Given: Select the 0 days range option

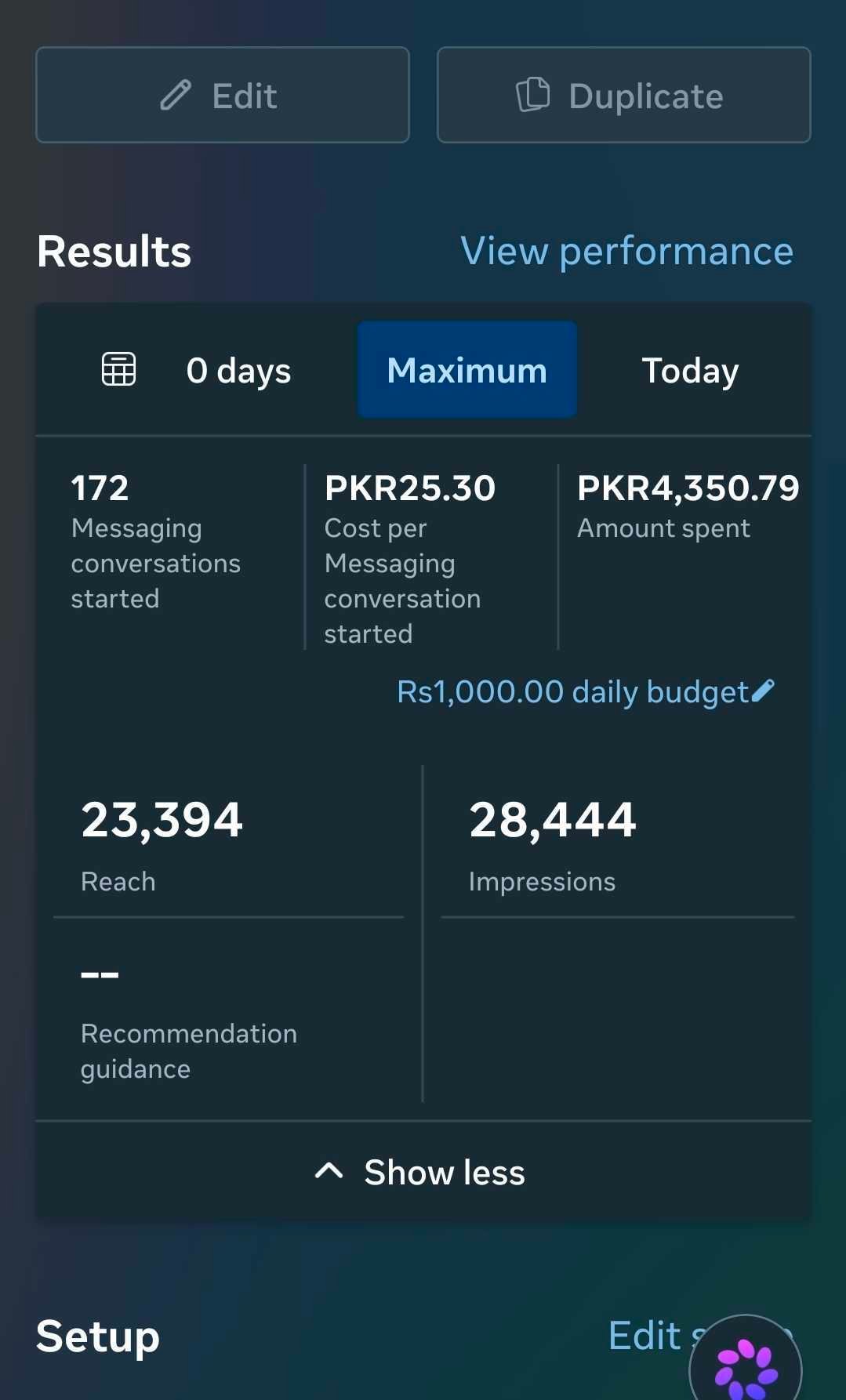Looking at the screenshot, I should [238, 371].
